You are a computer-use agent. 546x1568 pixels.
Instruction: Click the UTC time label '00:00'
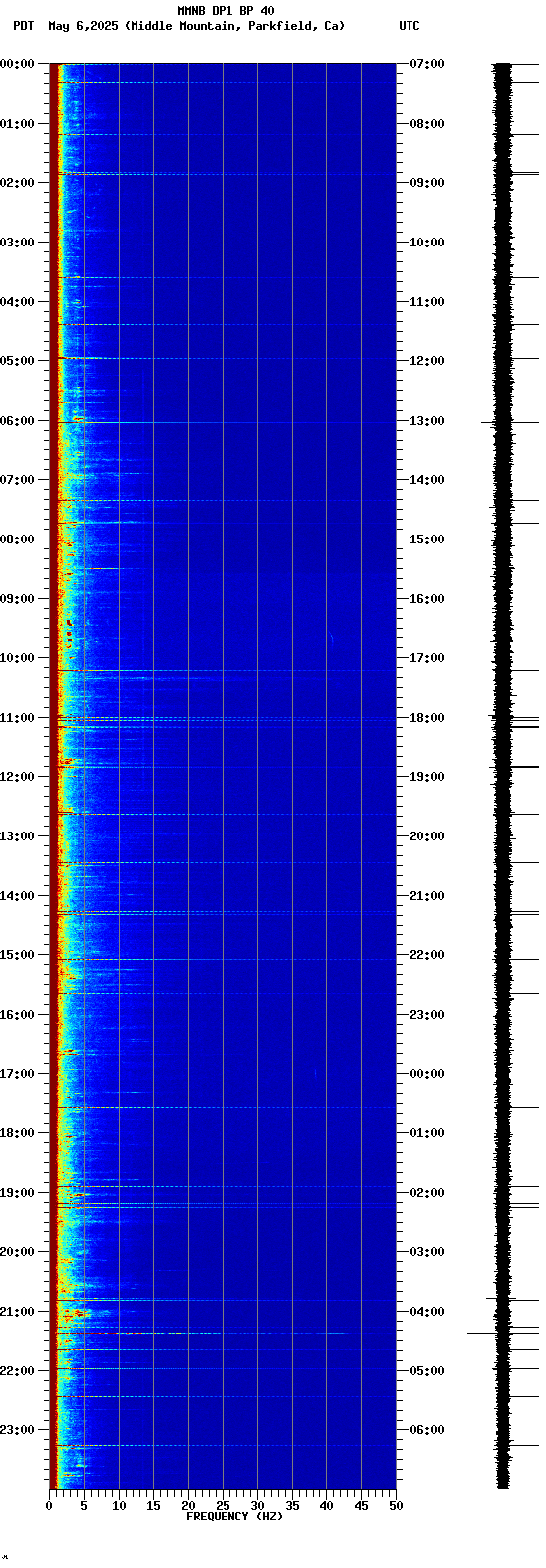(426, 1074)
